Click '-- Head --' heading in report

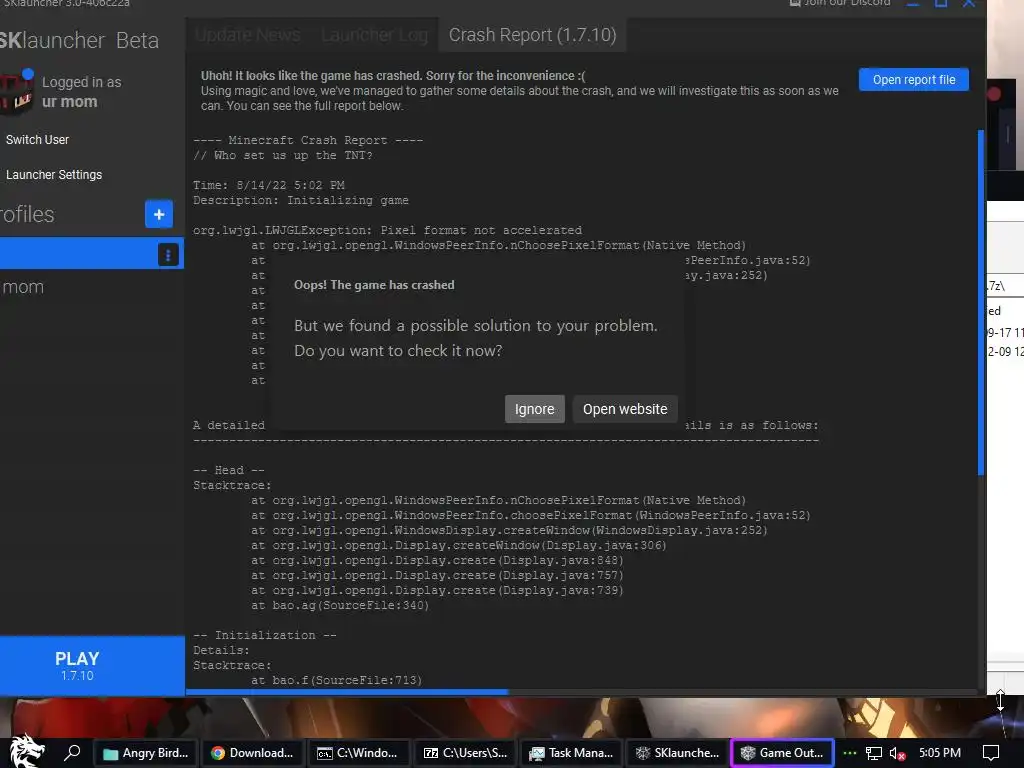[x=229, y=470]
